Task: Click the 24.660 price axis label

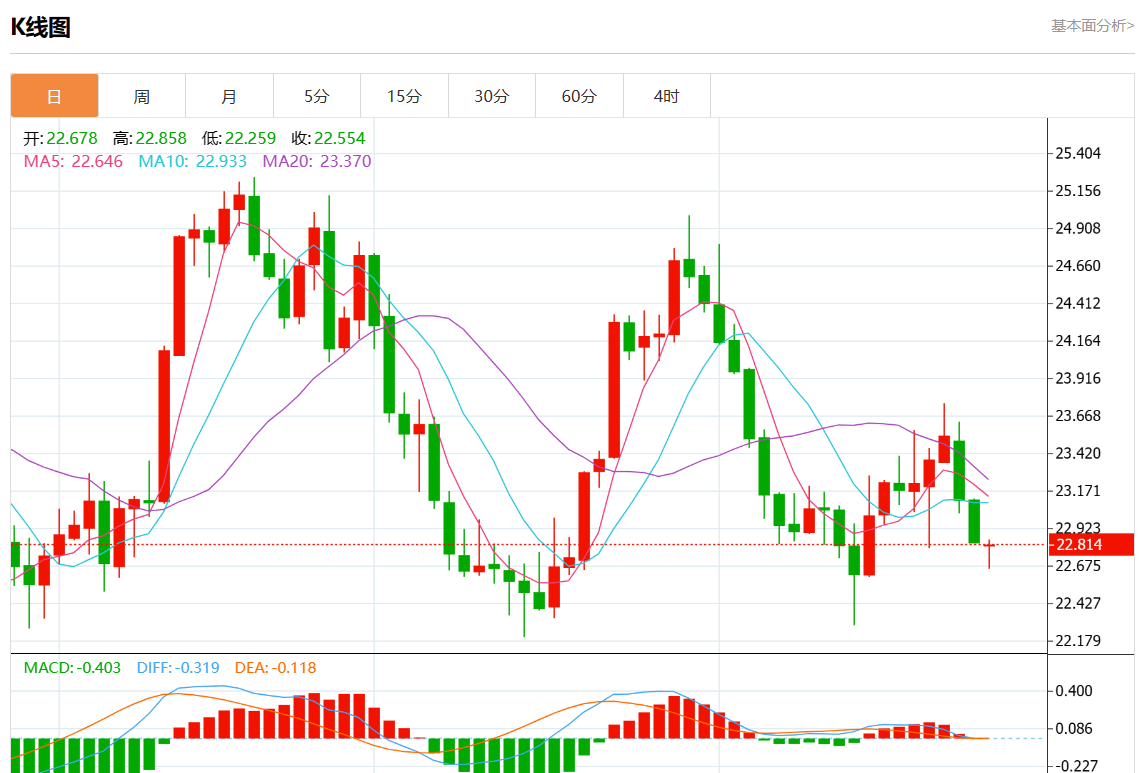Action: 1078,266
